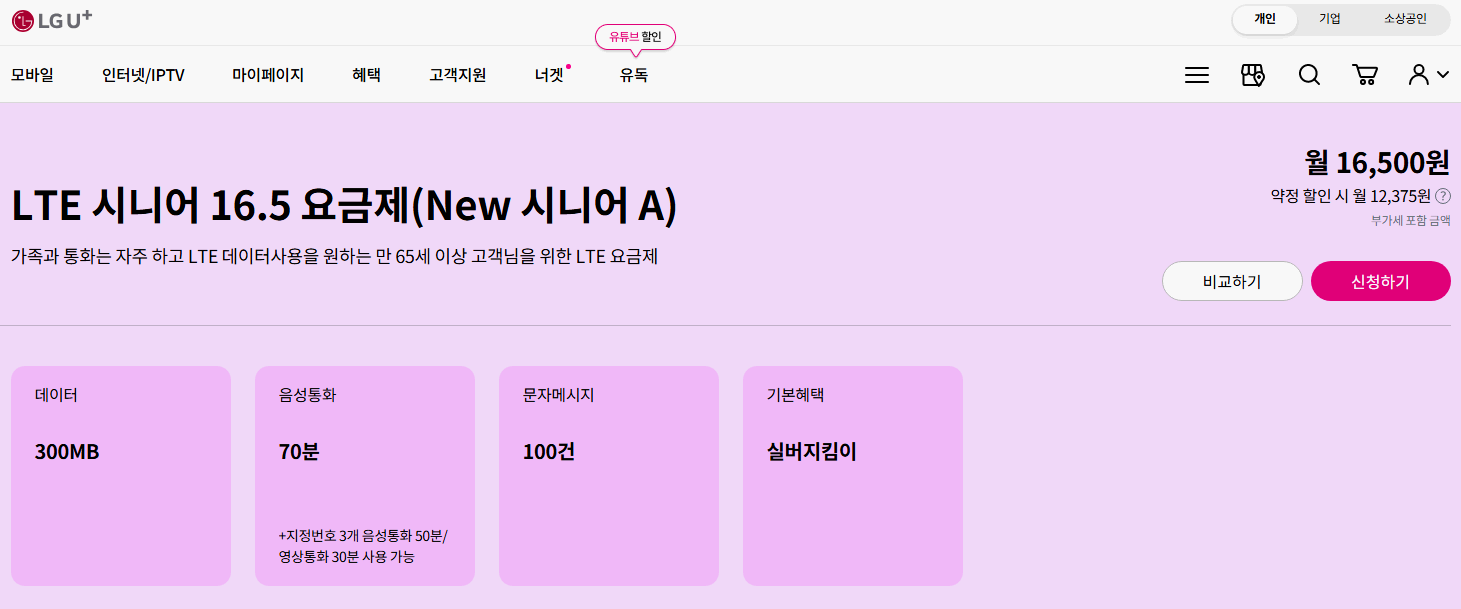This screenshot has height=609, width=1461.
Task: Click the my-account person icon
Action: point(1421,74)
